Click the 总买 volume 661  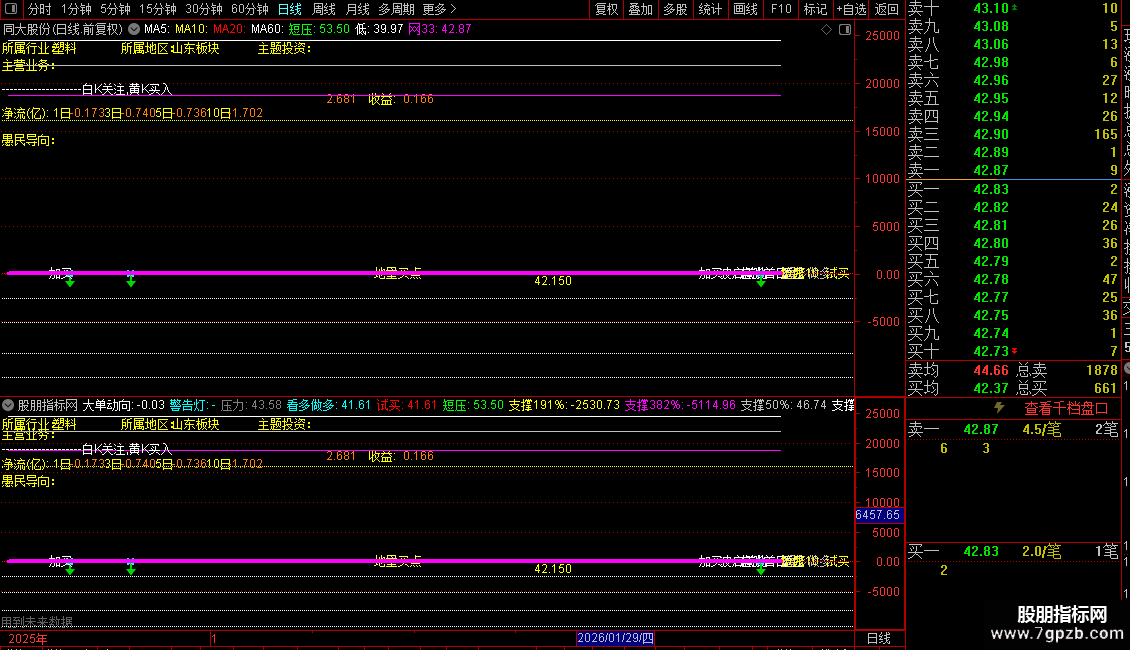point(1105,388)
